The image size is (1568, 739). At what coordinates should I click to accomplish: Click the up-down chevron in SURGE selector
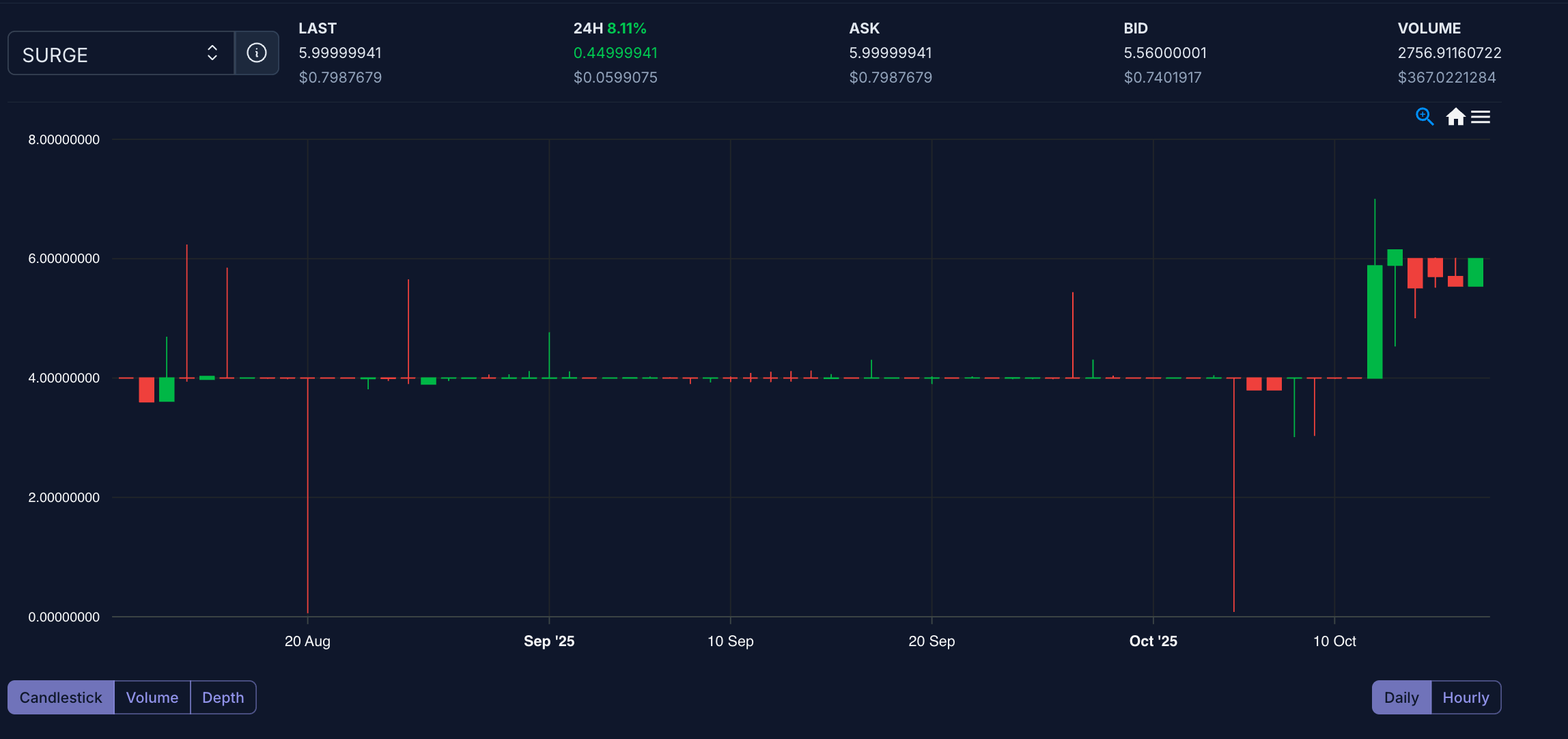(x=212, y=53)
